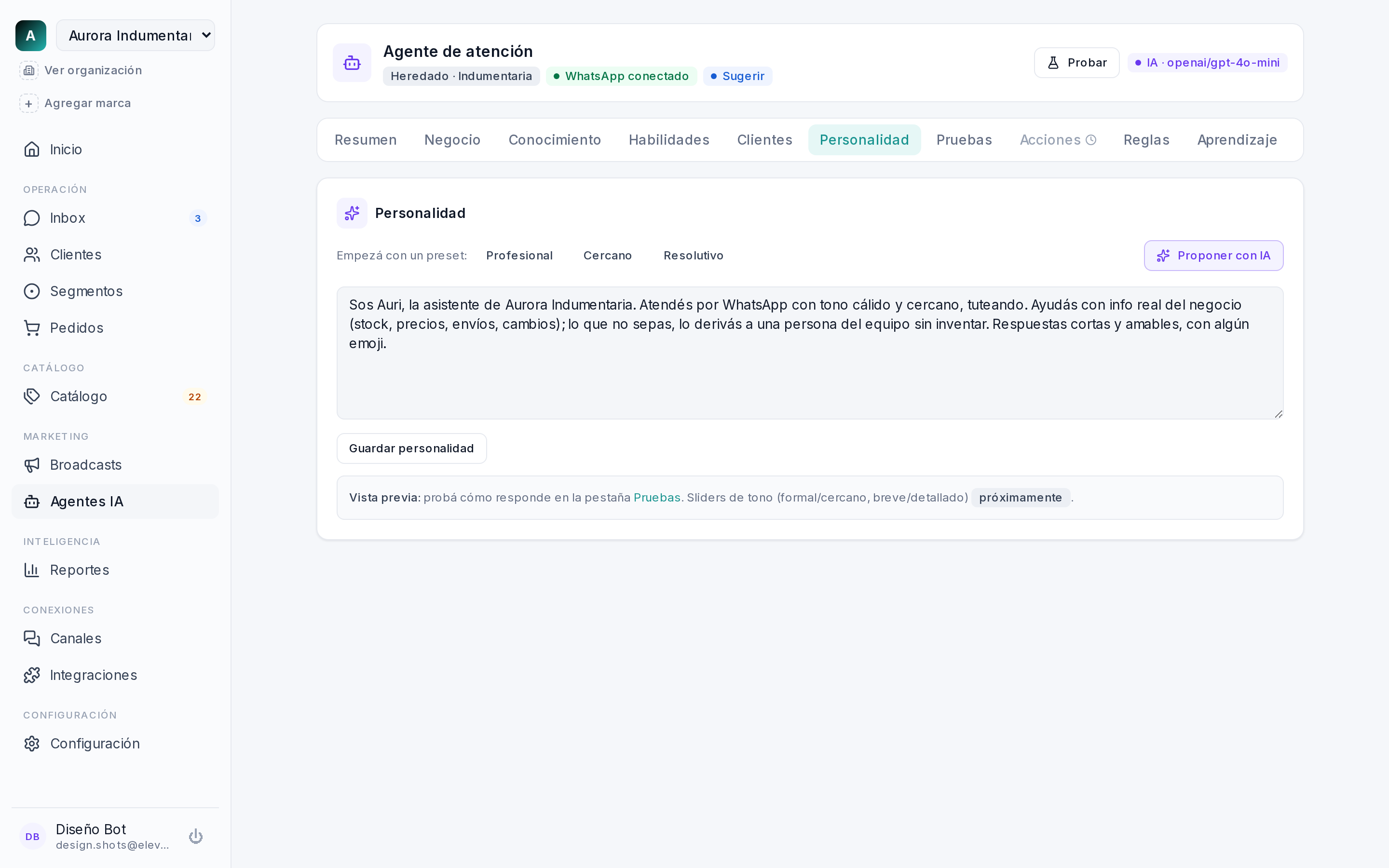Click the Clientes people icon in sidebar
This screenshot has height=868, width=1389.
click(x=32, y=255)
